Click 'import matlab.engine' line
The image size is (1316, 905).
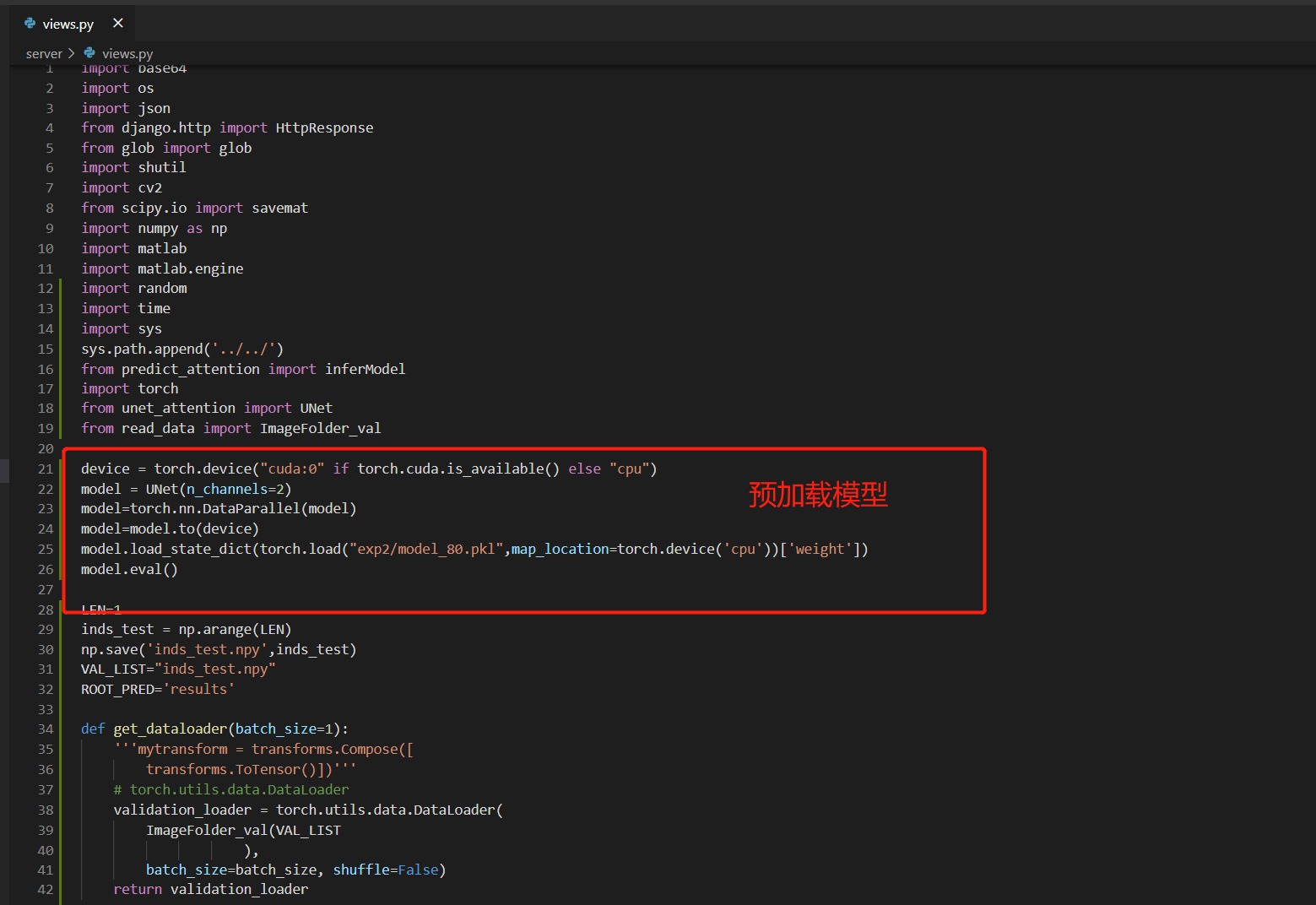pos(162,268)
